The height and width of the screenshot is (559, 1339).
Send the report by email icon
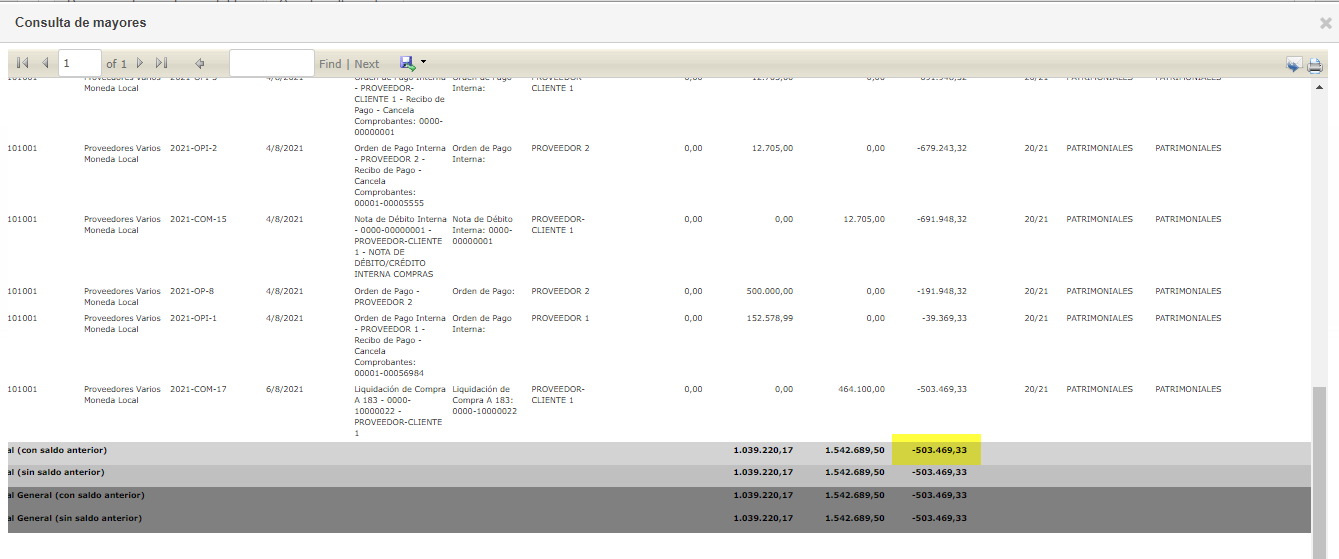[x=1294, y=65]
